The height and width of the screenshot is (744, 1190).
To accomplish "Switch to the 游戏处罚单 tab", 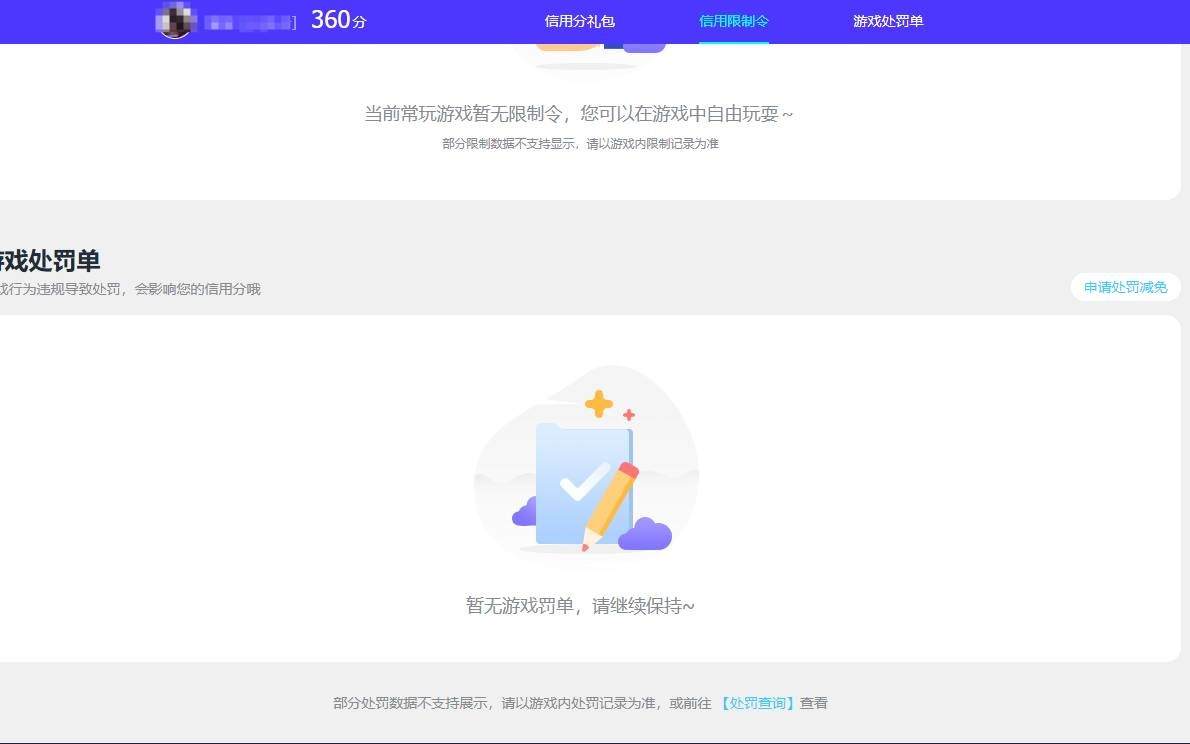I will 888,21.
